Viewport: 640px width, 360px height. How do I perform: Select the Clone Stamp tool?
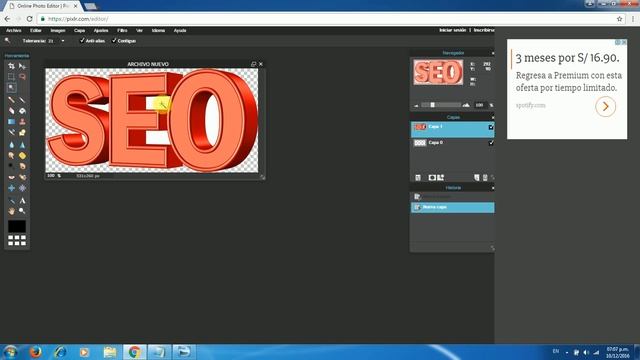pyautogui.click(x=22, y=122)
